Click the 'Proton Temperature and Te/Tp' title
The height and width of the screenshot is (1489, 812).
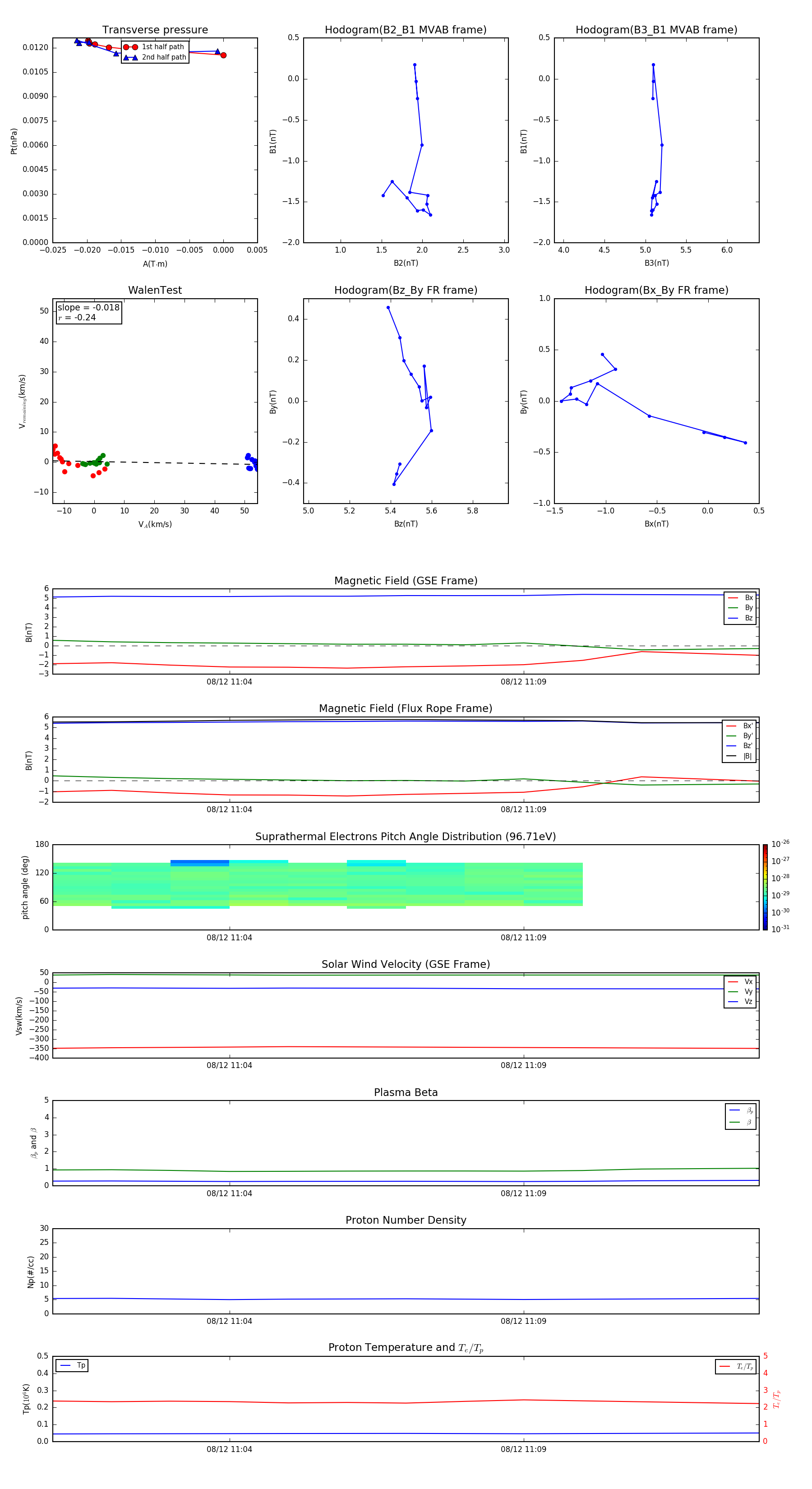(406, 1348)
